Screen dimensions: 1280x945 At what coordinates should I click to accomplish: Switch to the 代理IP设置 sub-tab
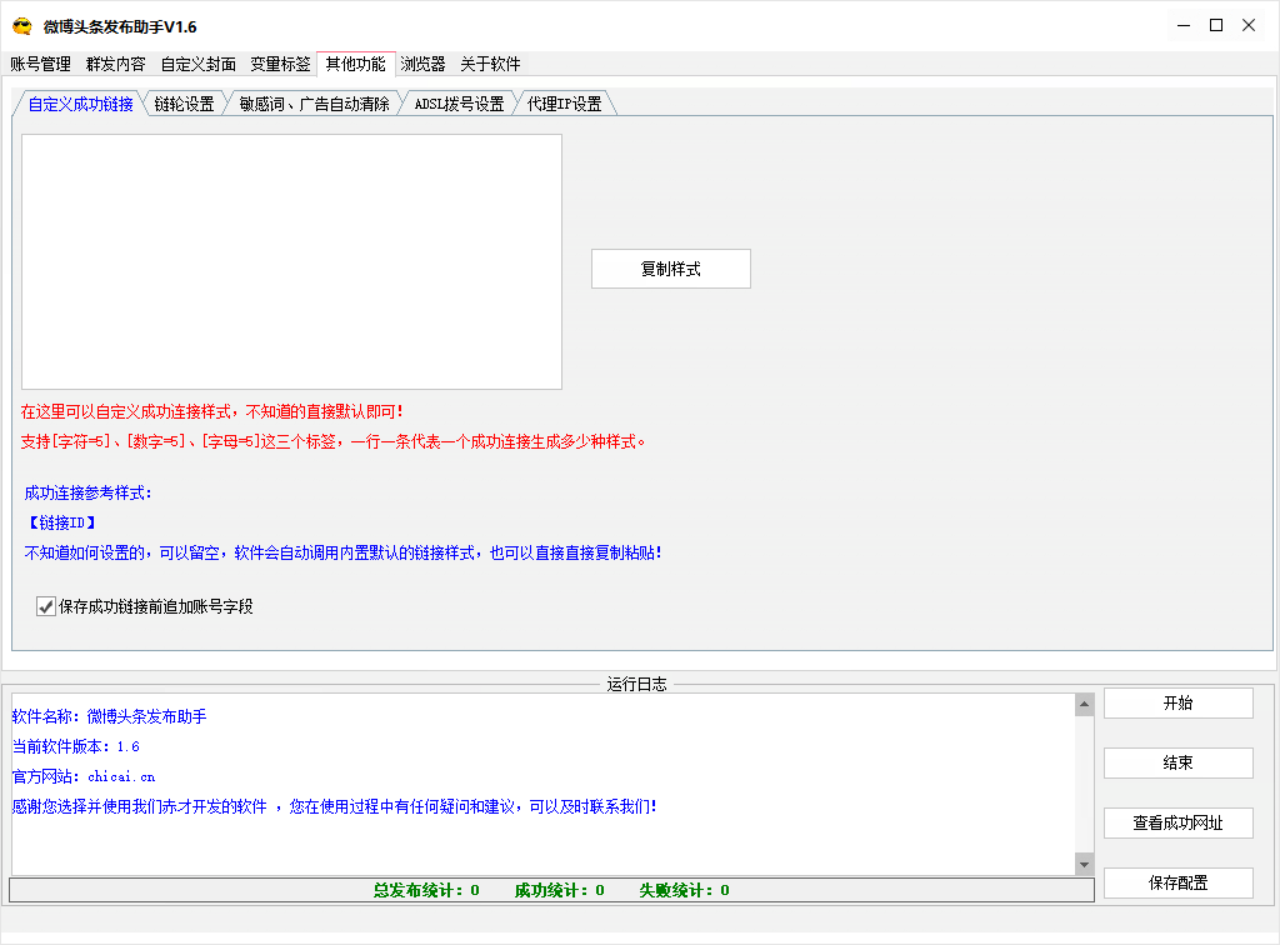(565, 104)
